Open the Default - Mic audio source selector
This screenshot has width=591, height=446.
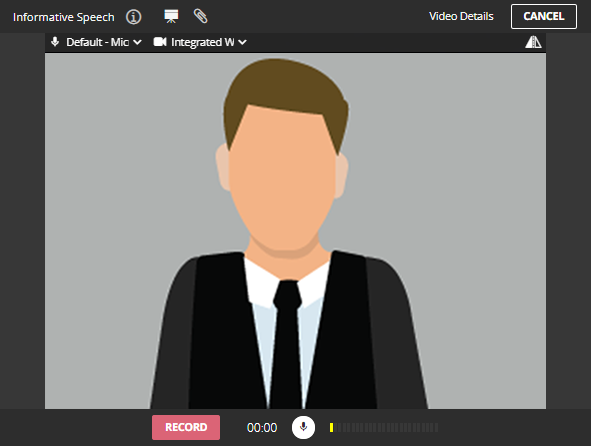point(96,42)
